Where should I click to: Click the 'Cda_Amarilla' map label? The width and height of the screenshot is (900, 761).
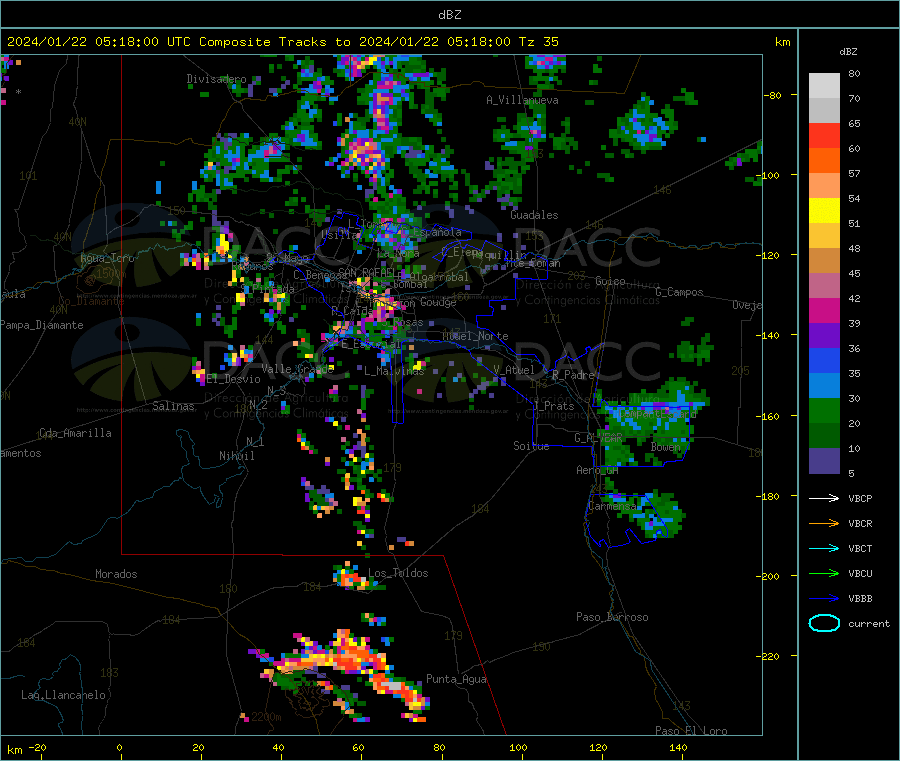75,433
